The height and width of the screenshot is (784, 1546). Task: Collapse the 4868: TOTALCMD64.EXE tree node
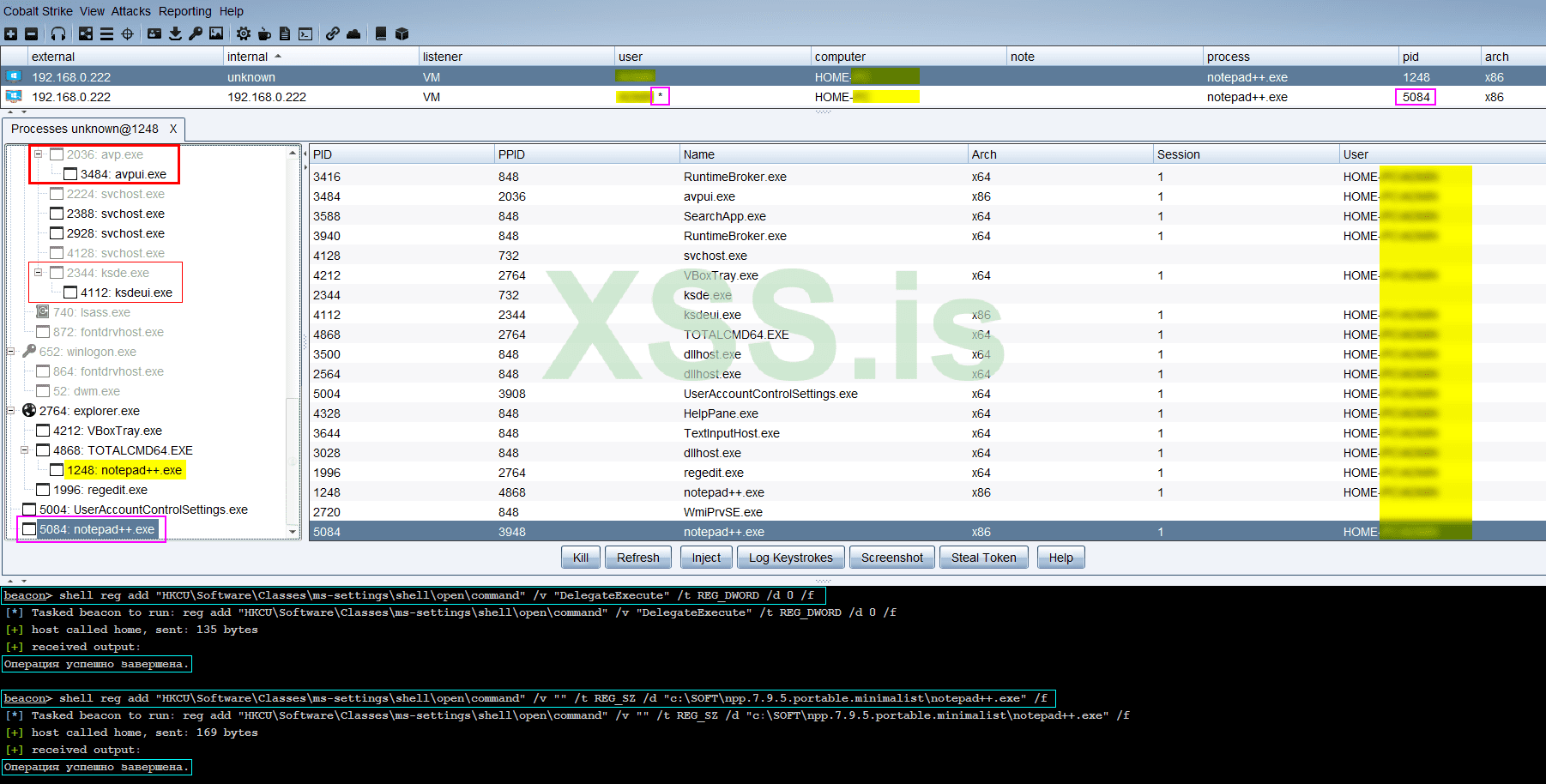pyautogui.click(x=25, y=450)
